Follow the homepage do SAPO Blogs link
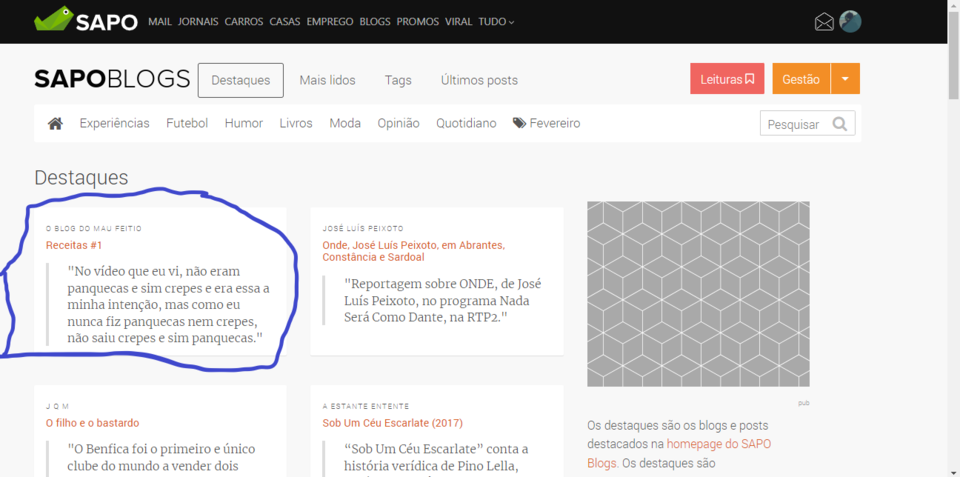Screen dimensions: 960x477 click(679, 453)
